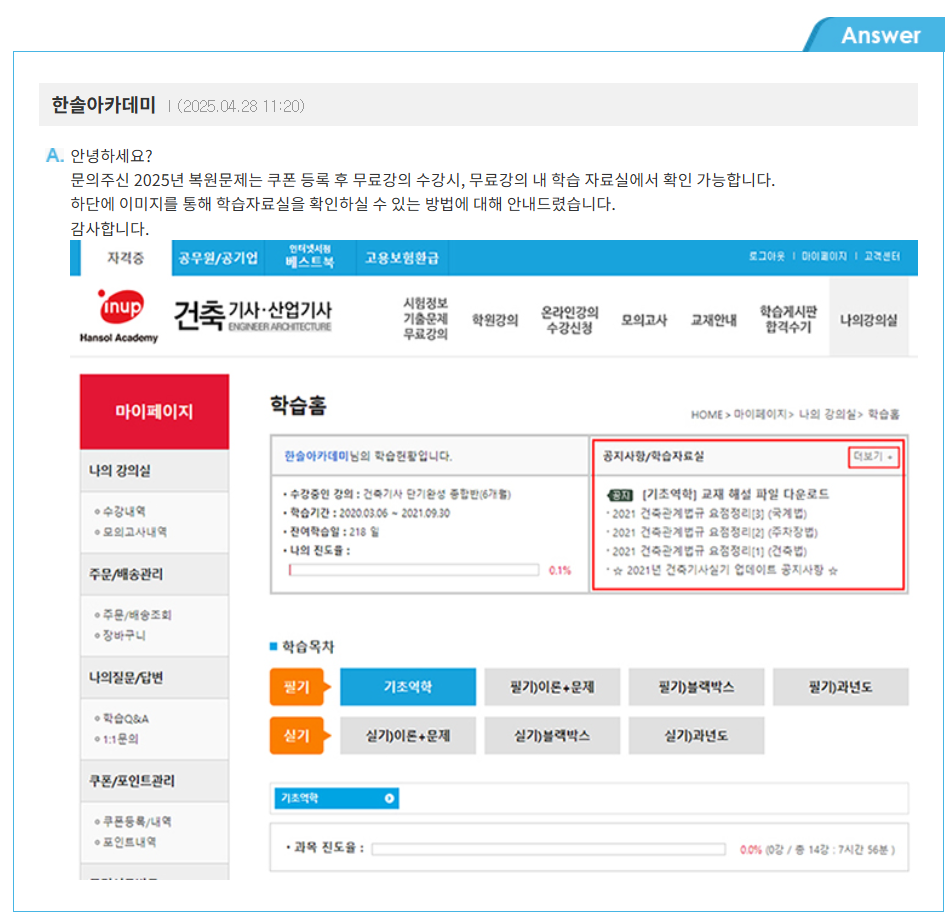The image size is (950, 917).
Task: Select the 실기)블랙박스 tab
Action: (x=552, y=735)
